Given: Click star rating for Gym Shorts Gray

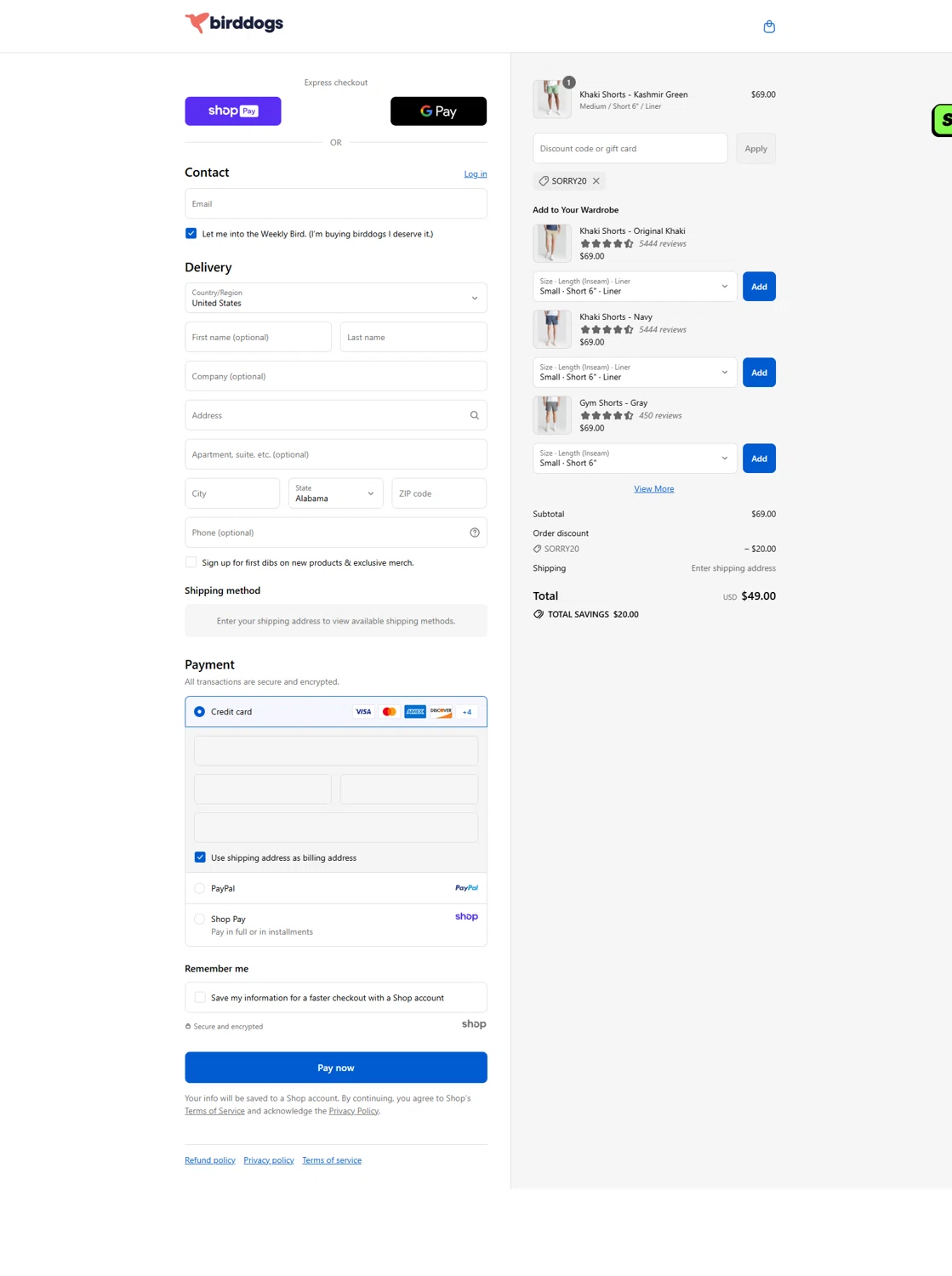Looking at the screenshot, I should coord(607,416).
